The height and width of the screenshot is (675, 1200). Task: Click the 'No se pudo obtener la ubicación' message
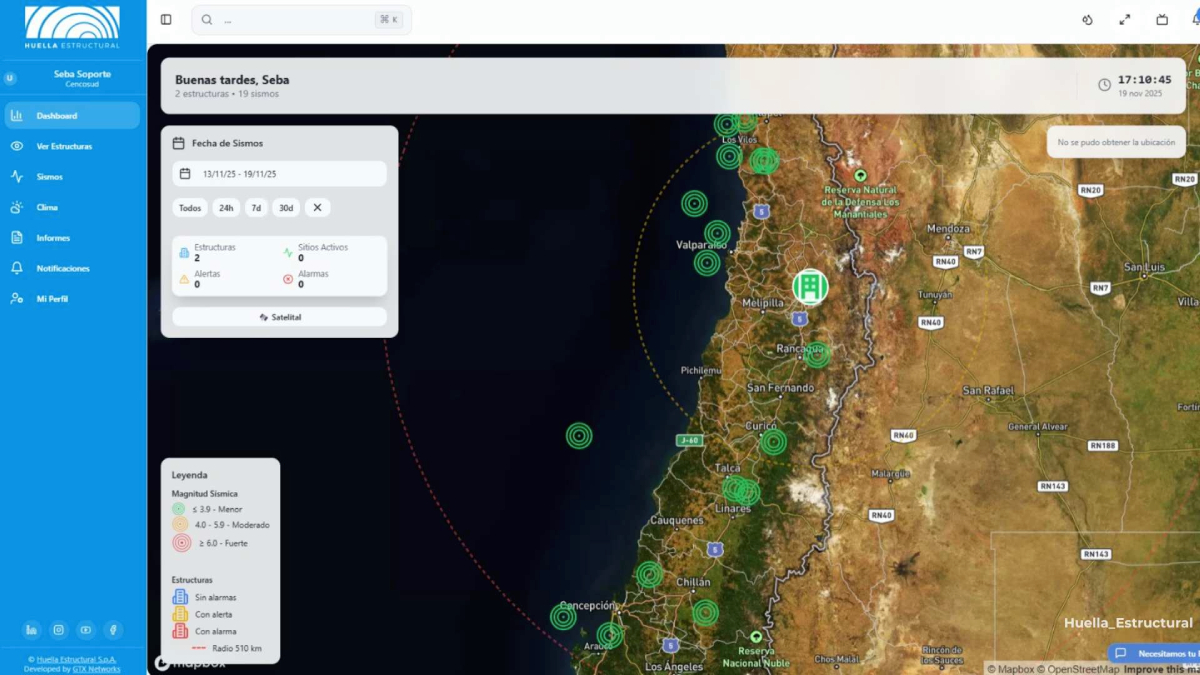[x=1116, y=142]
